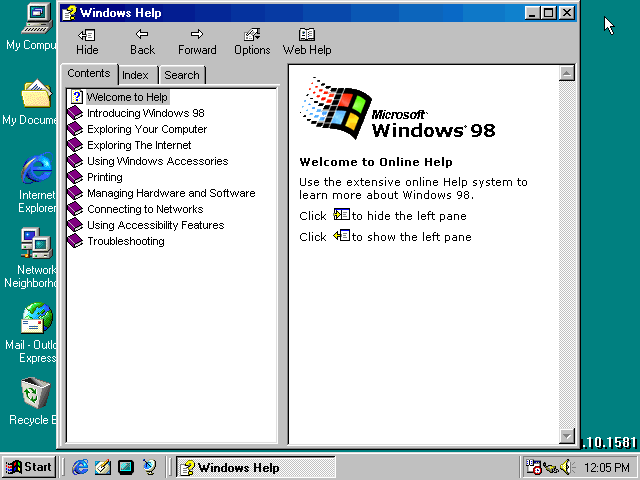The width and height of the screenshot is (640, 480).
Task: Click the 12:05 PM clock
Action: 606,467
